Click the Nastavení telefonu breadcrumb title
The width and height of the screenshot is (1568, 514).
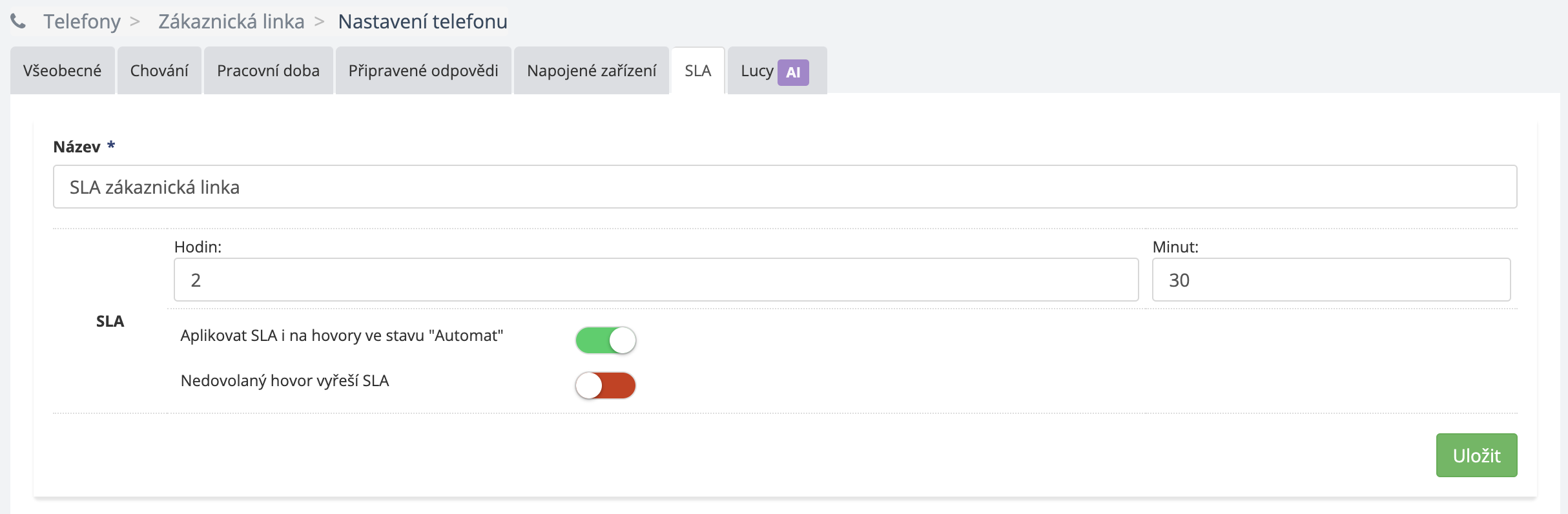pos(422,22)
